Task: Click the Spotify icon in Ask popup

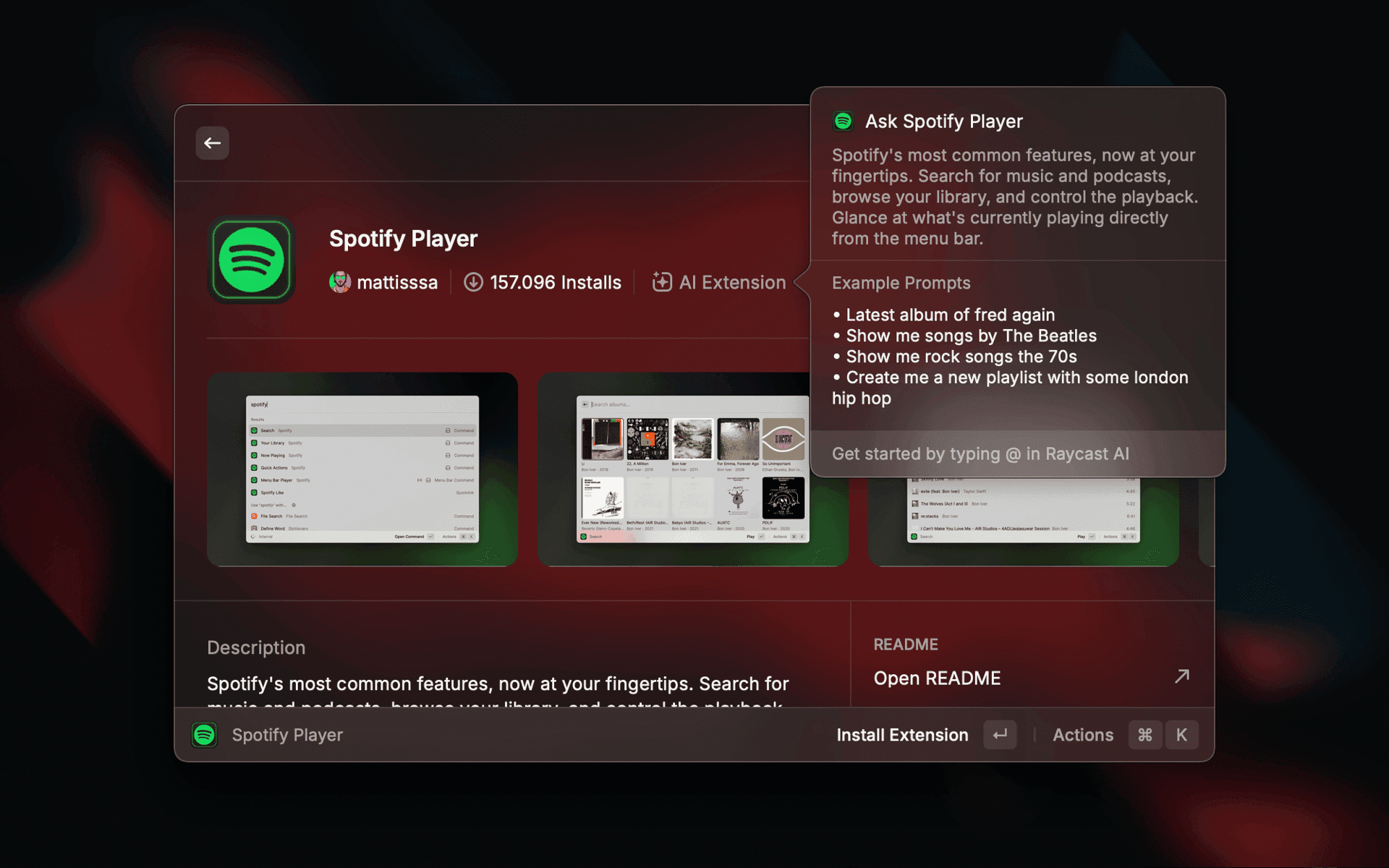Action: (x=843, y=121)
